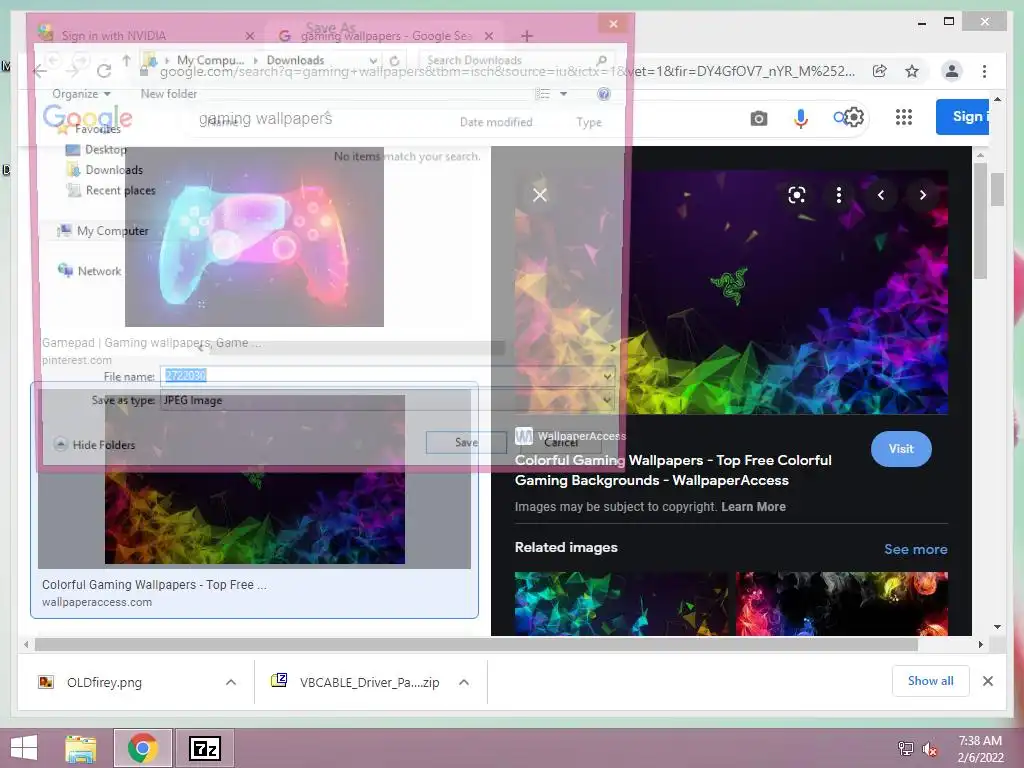Screen dimensions: 1024x768
Task: Expand the VBCABLE_Driver zip download options arrow
Action: click(464, 682)
